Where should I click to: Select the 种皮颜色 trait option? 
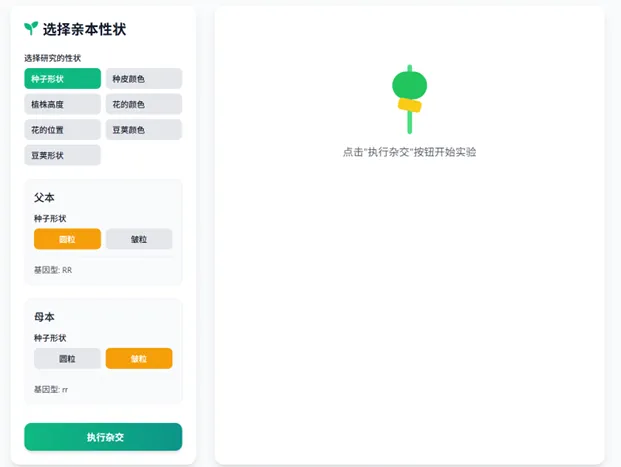[144, 79]
